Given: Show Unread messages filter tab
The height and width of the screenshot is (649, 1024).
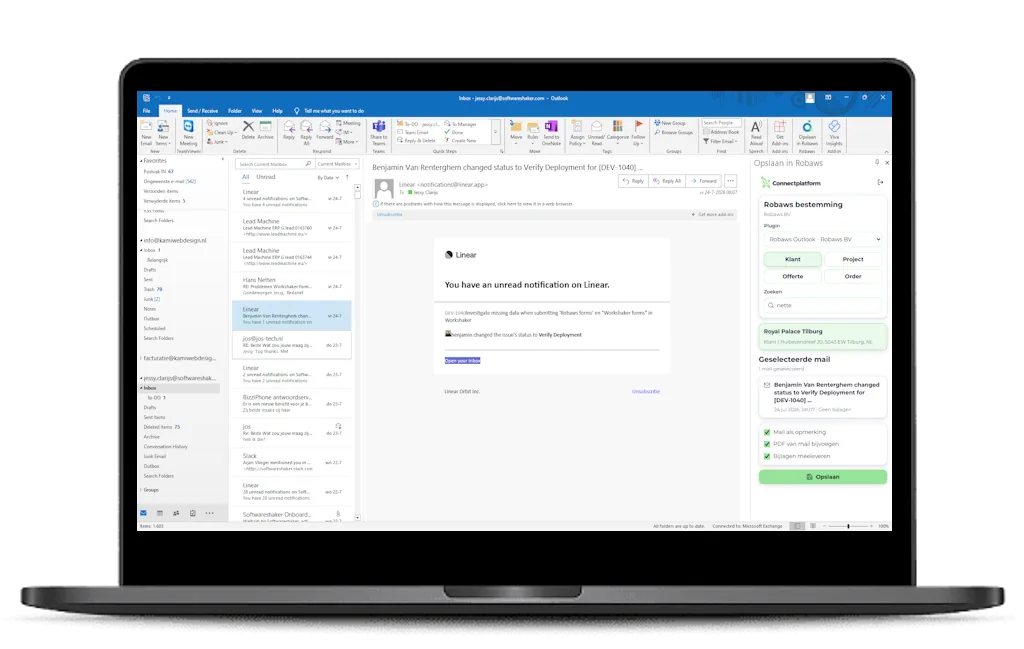Looking at the screenshot, I should click(x=266, y=177).
